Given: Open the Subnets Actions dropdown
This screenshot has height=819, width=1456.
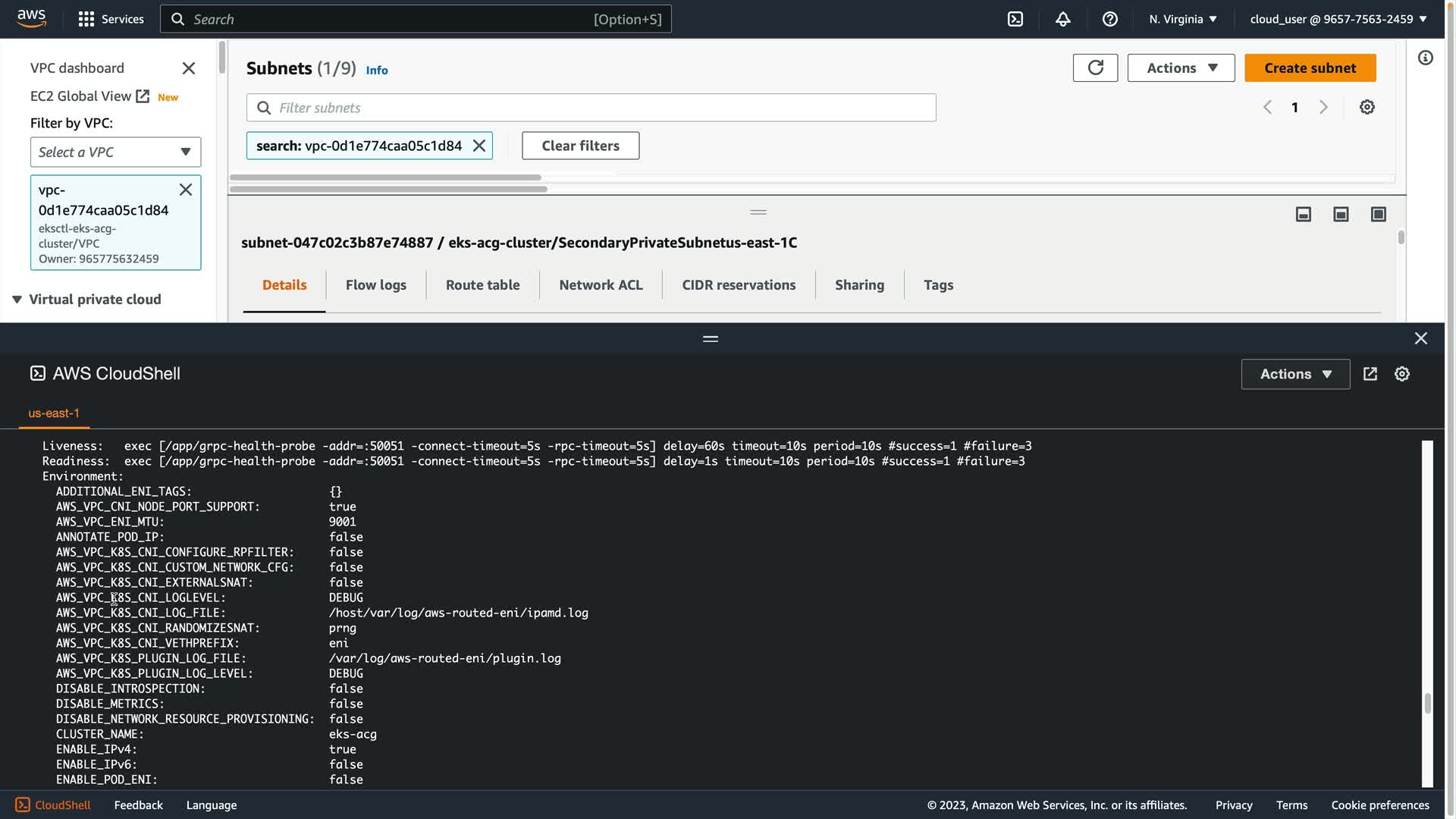Looking at the screenshot, I should point(1181,68).
